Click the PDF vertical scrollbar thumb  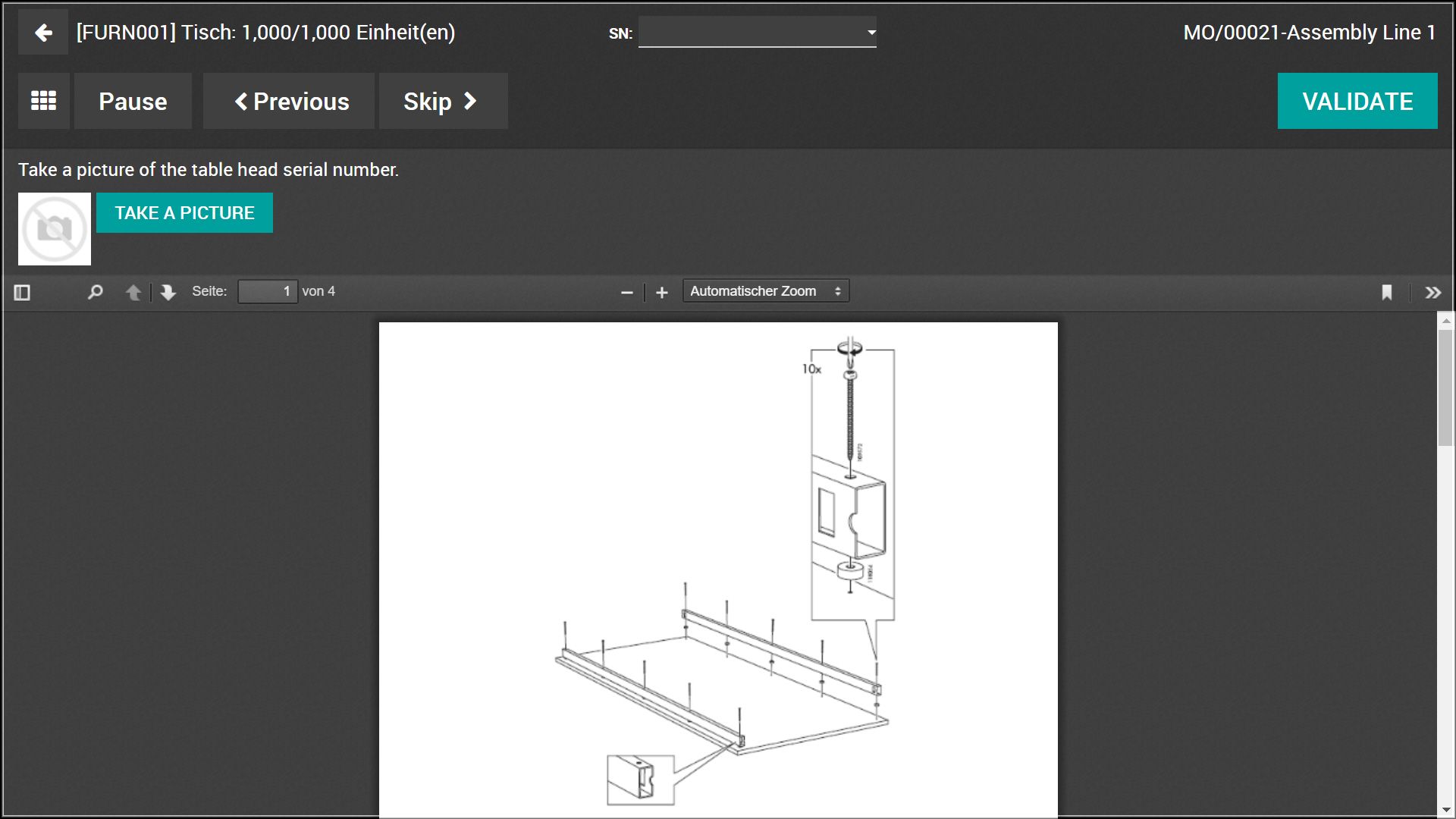[1445, 387]
